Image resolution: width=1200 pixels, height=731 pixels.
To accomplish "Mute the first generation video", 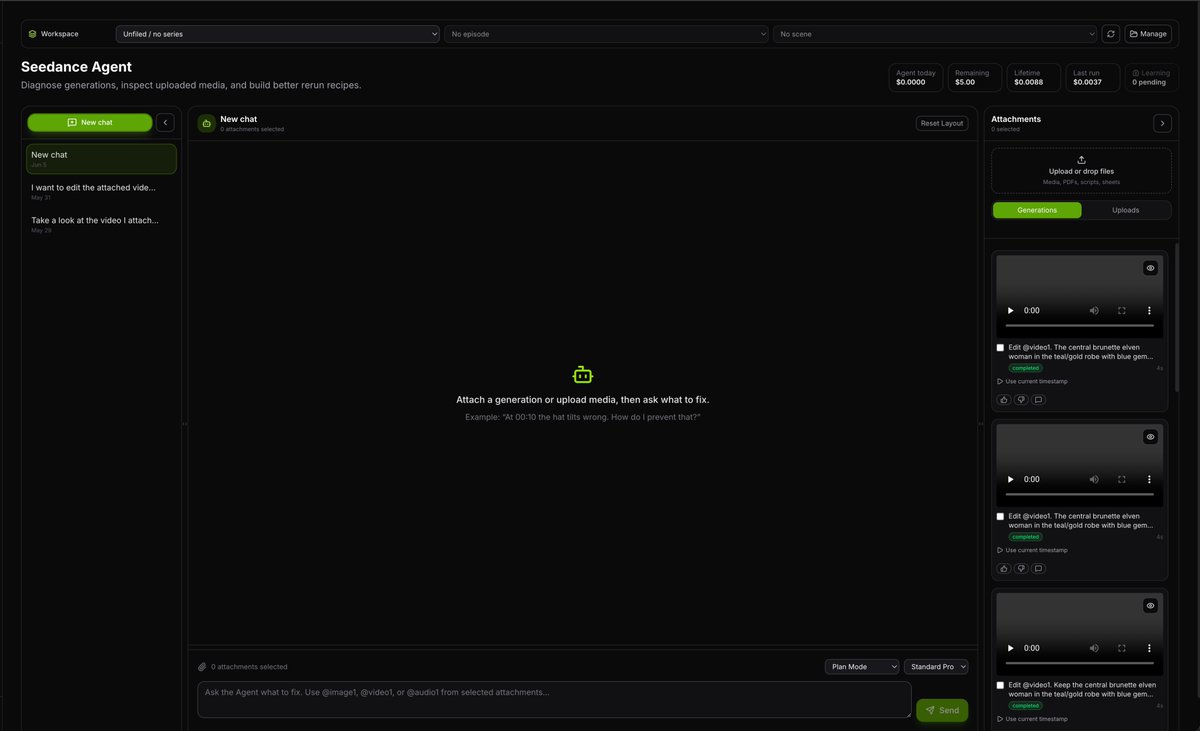I will coord(1094,311).
